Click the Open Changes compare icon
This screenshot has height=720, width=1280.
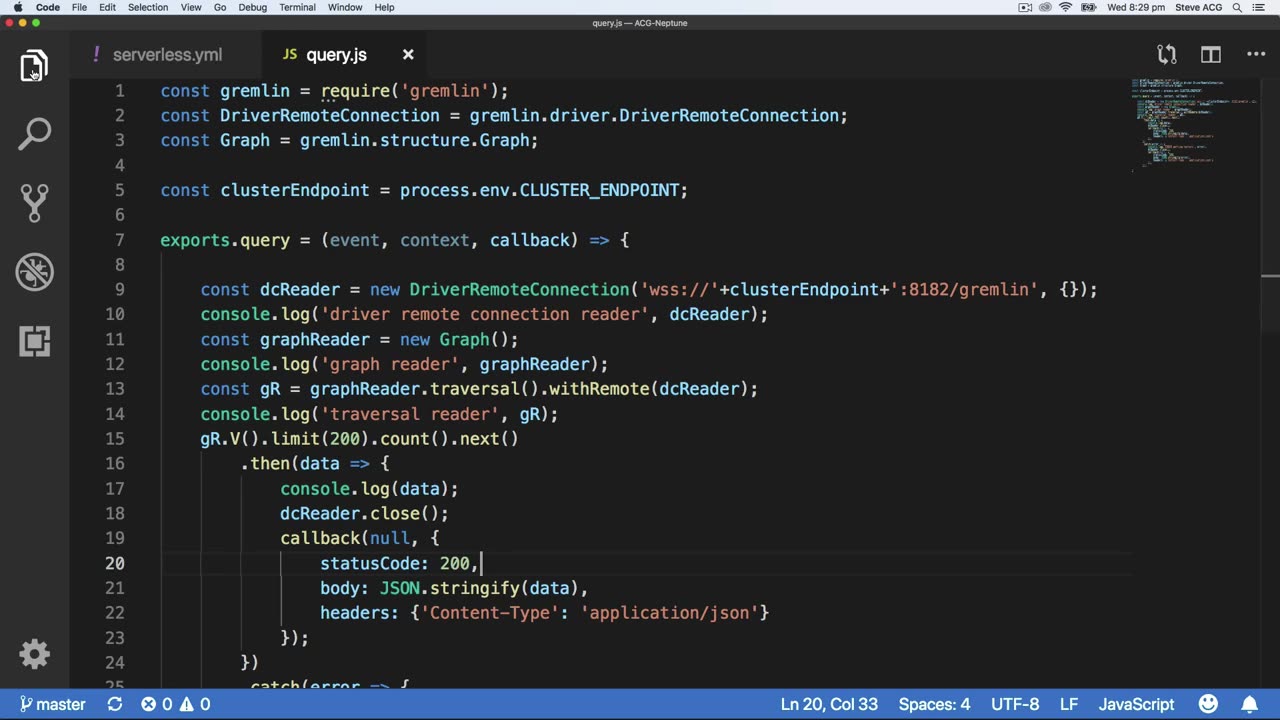click(1166, 55)
